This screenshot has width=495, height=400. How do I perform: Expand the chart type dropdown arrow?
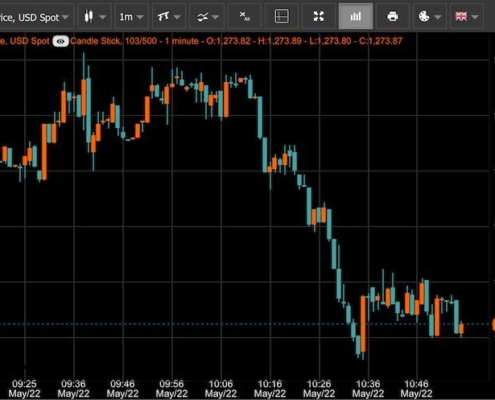(x=103, y=17)
